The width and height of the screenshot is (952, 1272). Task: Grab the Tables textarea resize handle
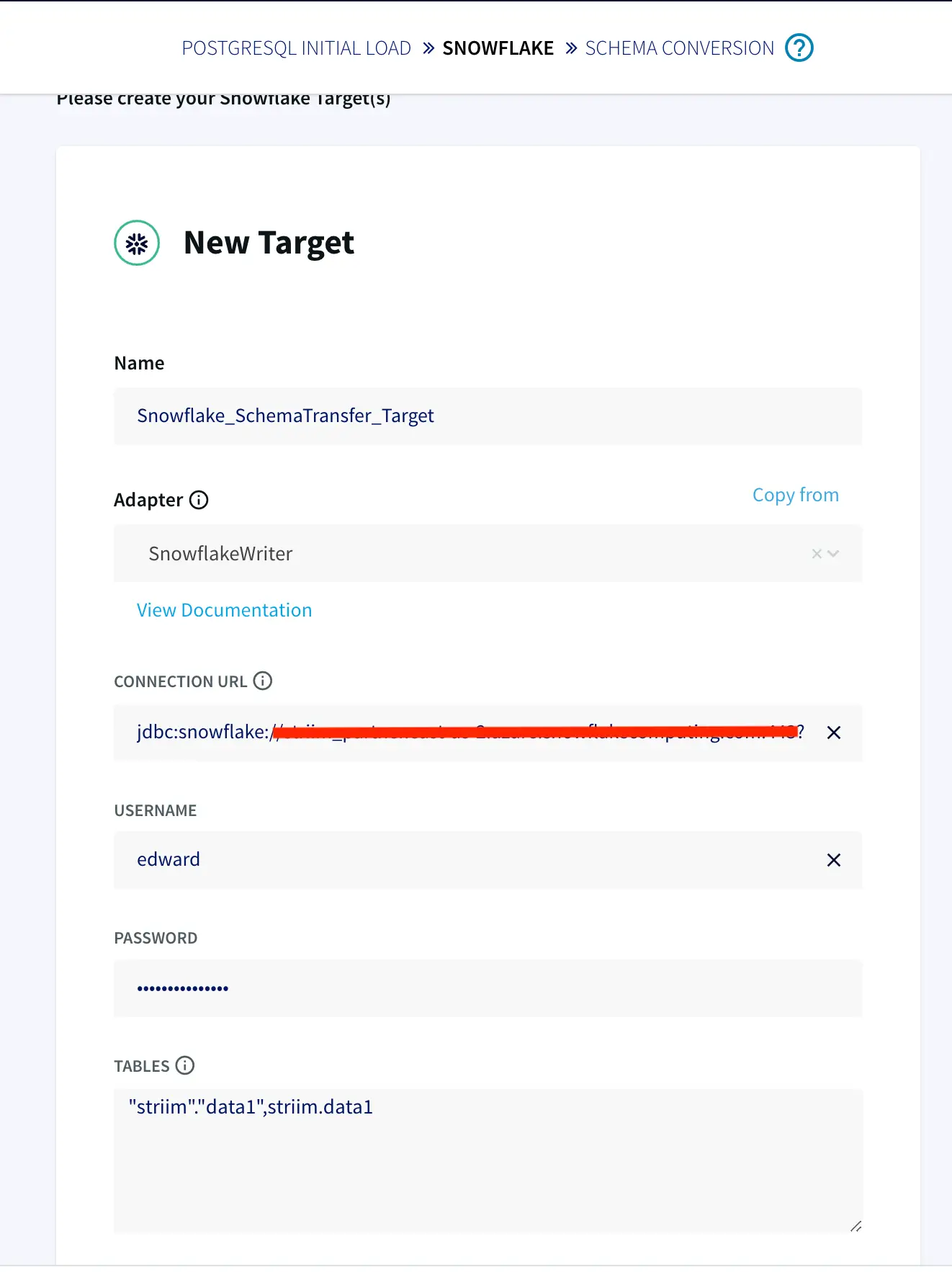(x=856, y=1226)
